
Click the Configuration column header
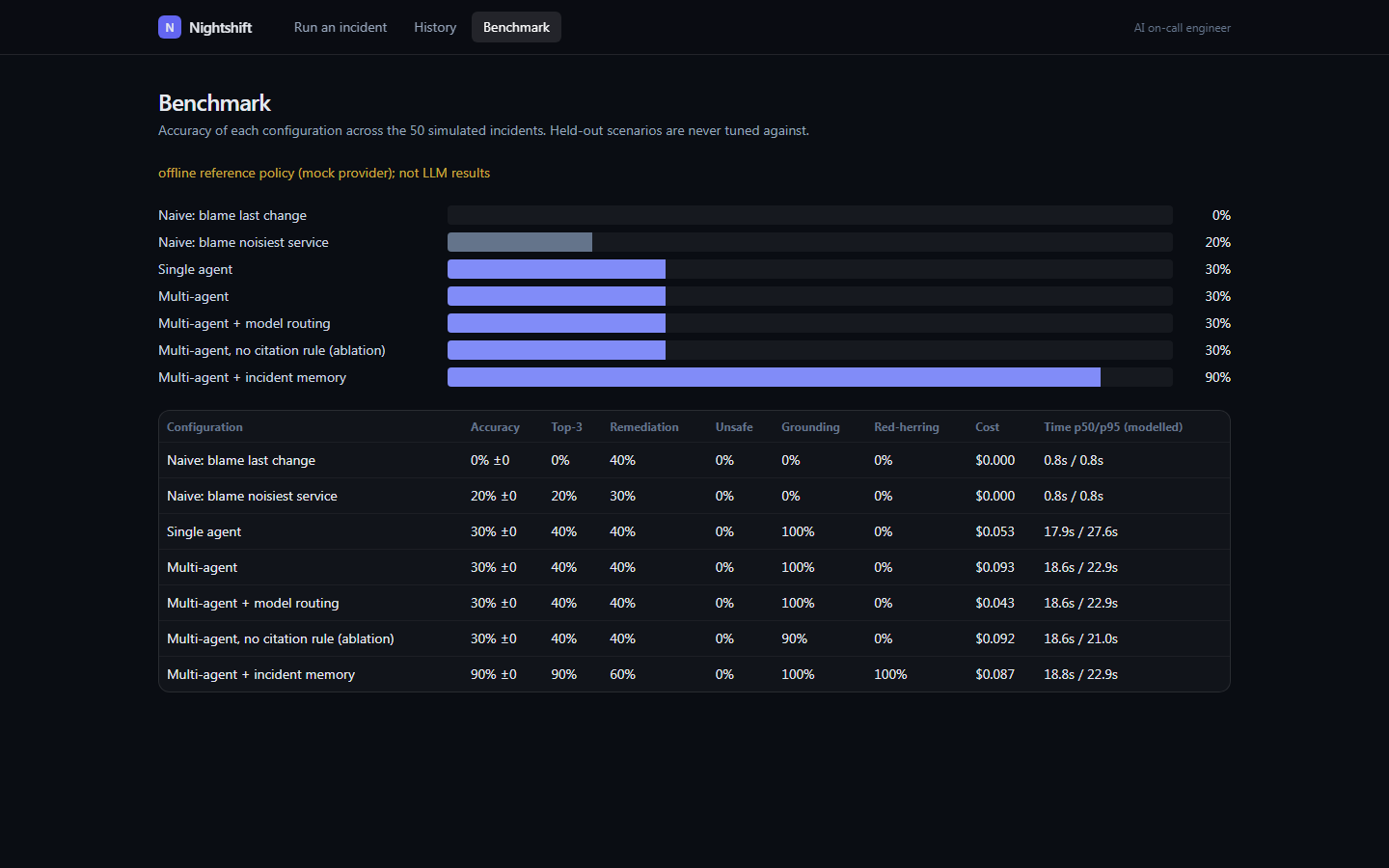coord(204,427)
